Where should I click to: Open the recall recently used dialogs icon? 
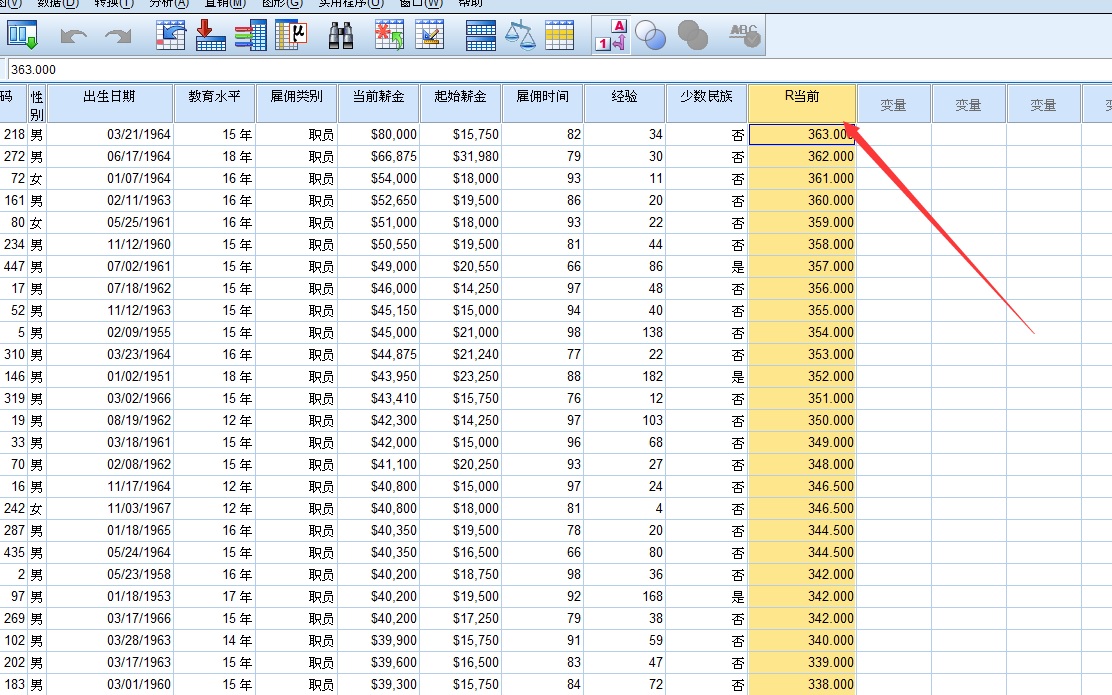point(22,35)
